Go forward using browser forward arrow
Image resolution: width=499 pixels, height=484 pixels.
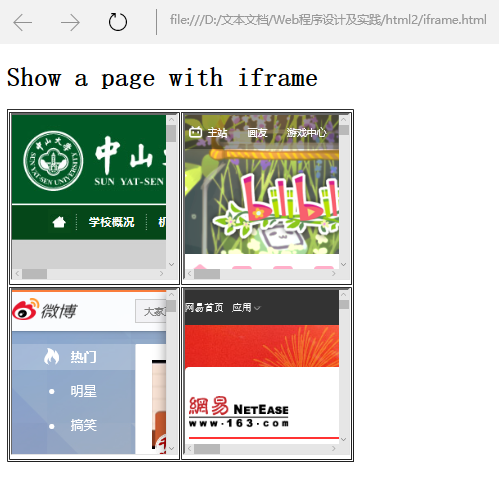click(70, 22)
